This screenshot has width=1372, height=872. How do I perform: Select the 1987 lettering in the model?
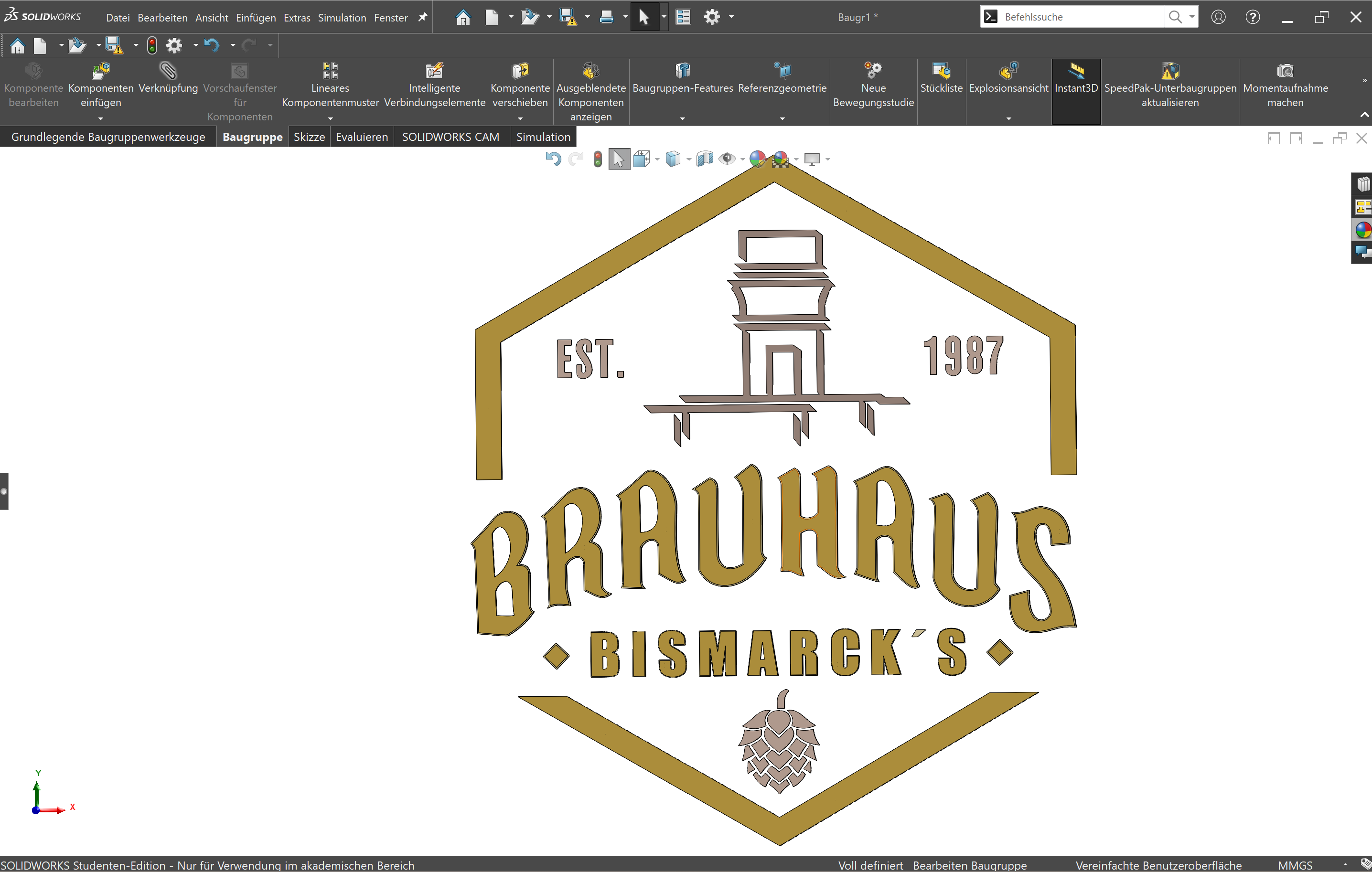tap(963, 355)
